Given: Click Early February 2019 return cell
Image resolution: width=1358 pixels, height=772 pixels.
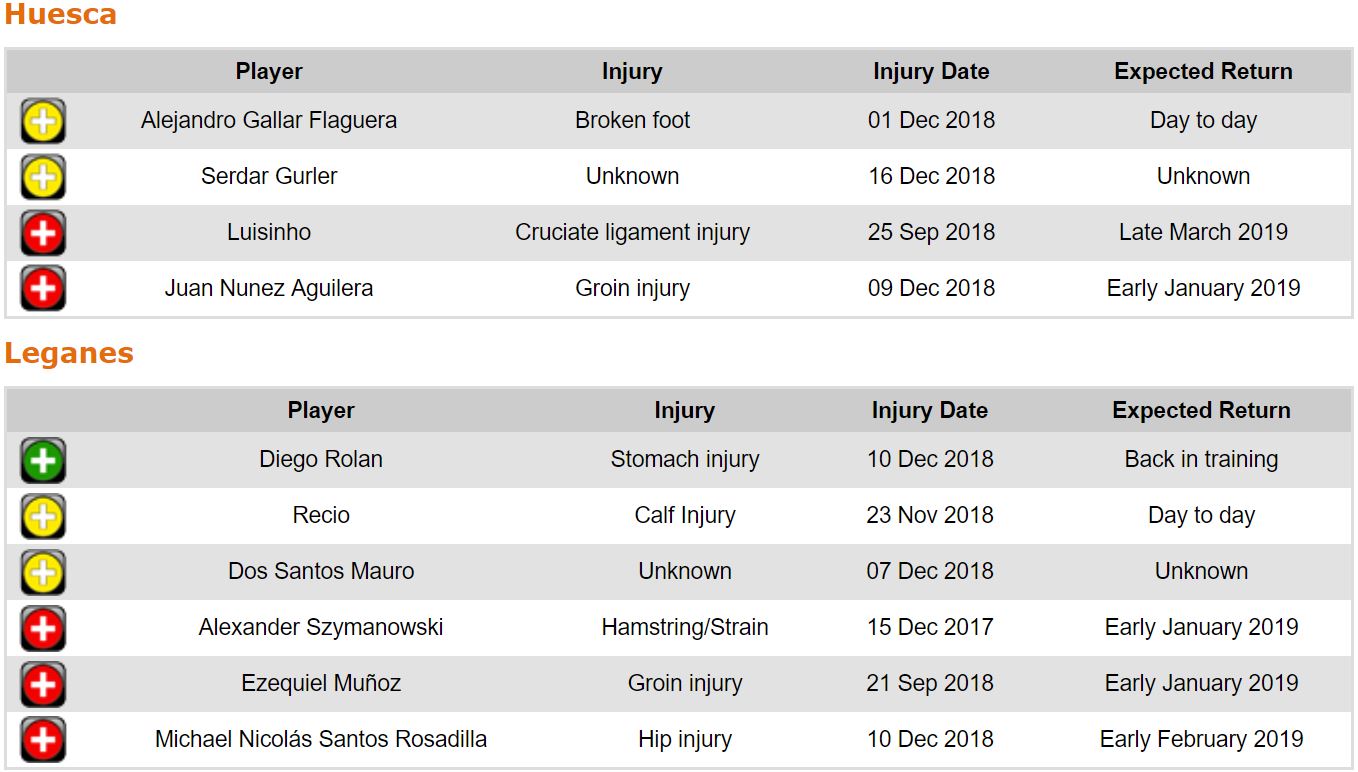Looking at the screenshot, I should point(1201,739).
